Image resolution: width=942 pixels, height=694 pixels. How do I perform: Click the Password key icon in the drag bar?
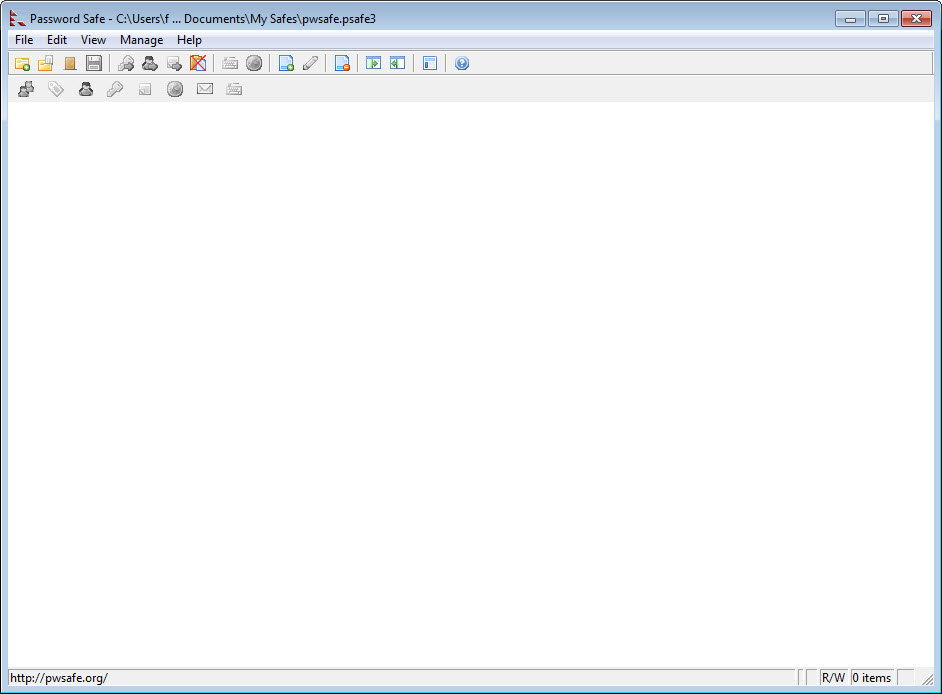pyautogui.click(x=115, y=89)
